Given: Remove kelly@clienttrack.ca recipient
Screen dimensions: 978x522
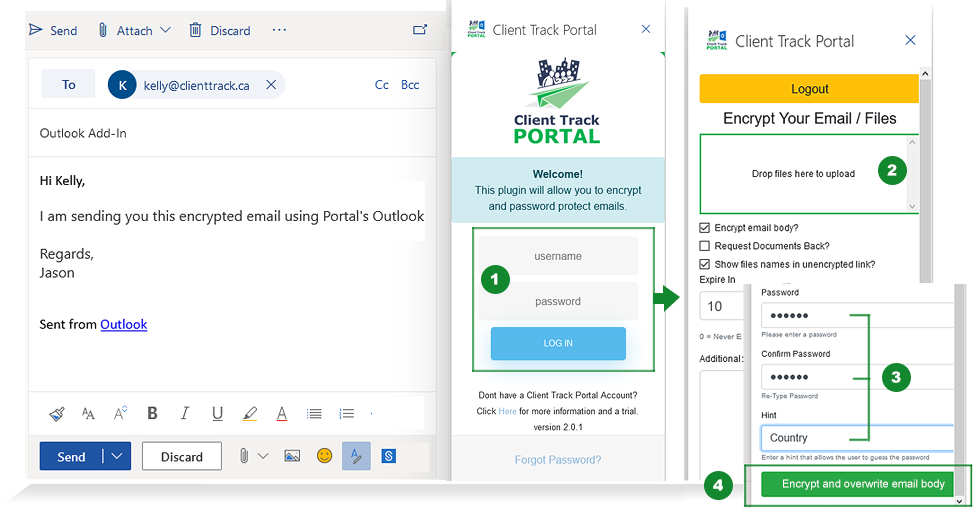Looking at the screenshot, I should coord(271,85).
